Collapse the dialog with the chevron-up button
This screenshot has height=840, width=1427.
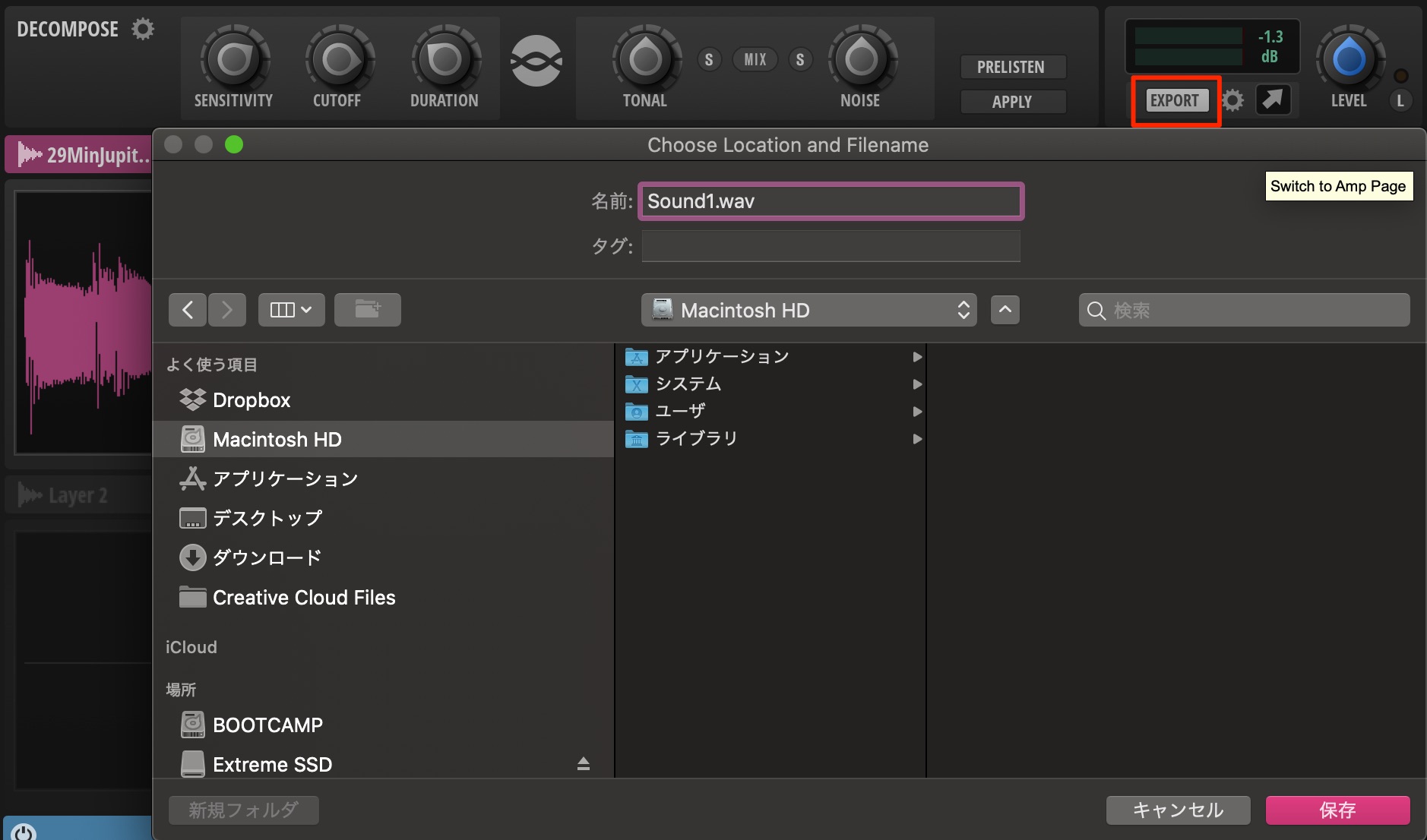(1005, 310)
